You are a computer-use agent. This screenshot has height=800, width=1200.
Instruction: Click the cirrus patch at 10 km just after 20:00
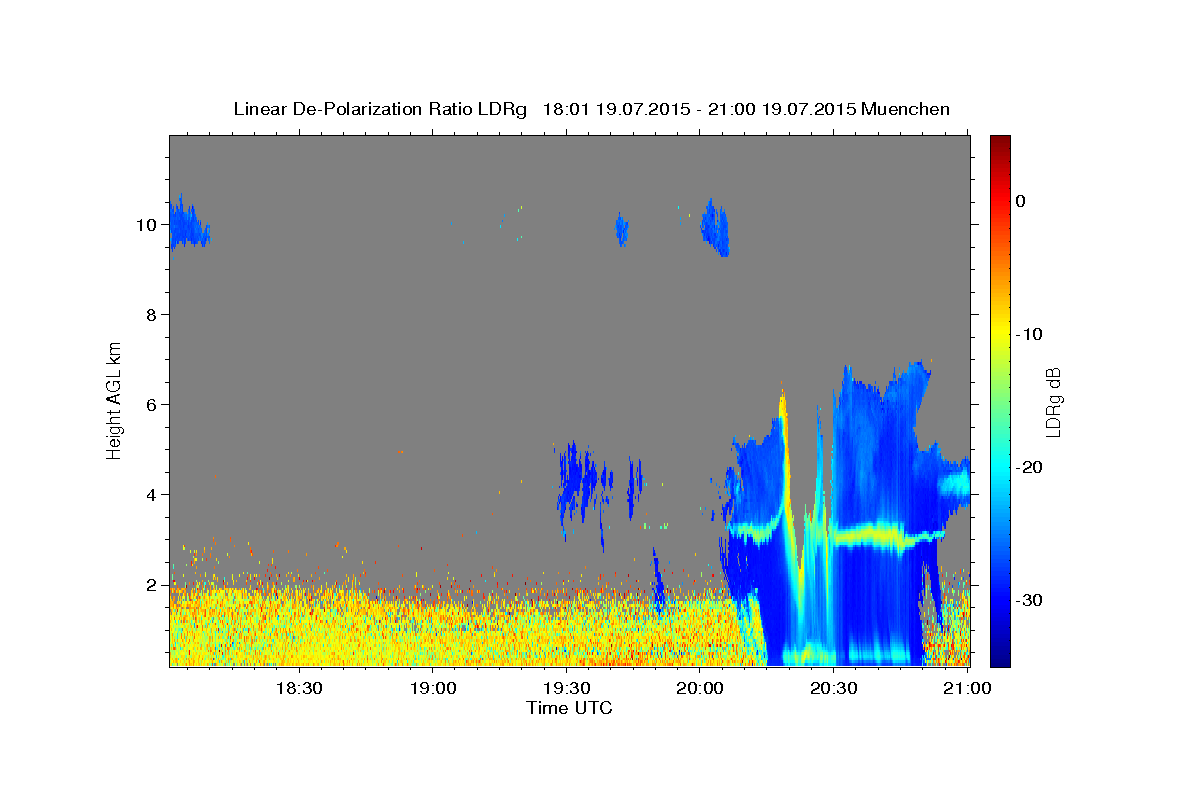[714, 227]
